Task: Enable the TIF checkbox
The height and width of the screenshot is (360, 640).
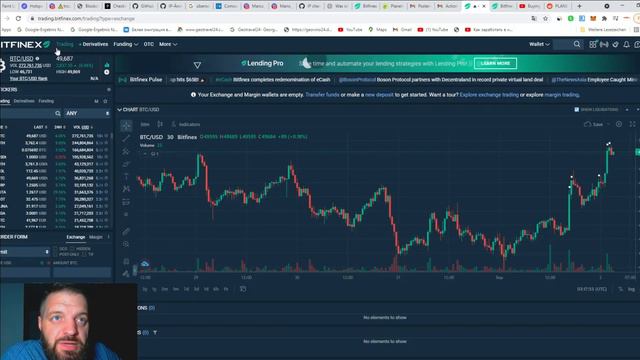Action: click(x=84, y=254)
